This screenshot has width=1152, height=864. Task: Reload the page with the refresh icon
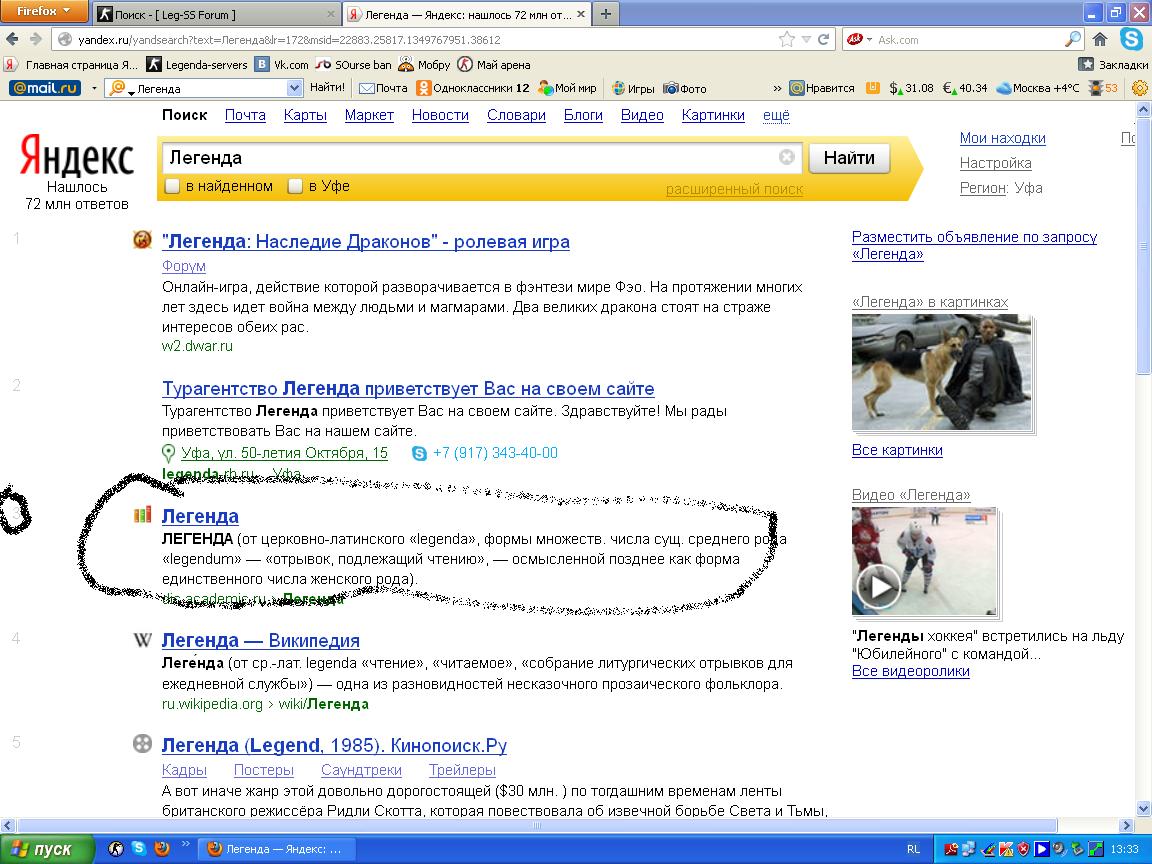point(824,40)
